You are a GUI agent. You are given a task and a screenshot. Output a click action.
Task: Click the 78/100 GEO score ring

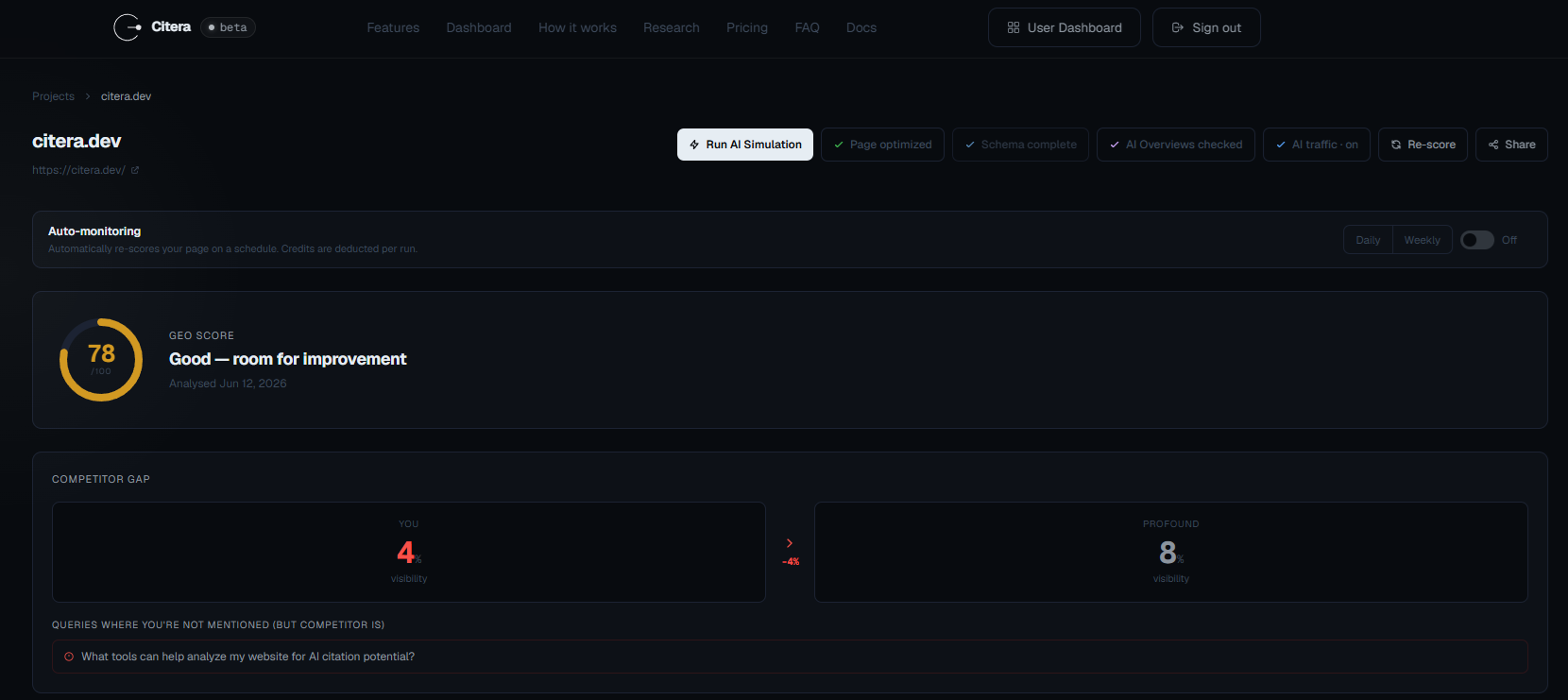(101, 360)
